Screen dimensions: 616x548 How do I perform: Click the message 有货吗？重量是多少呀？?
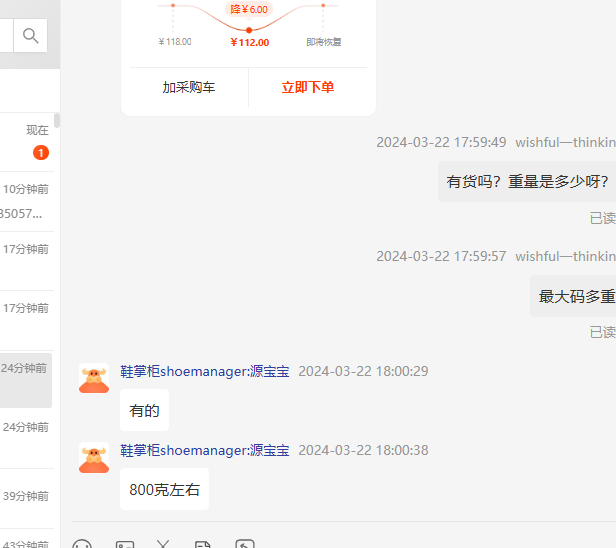point(527,181)
